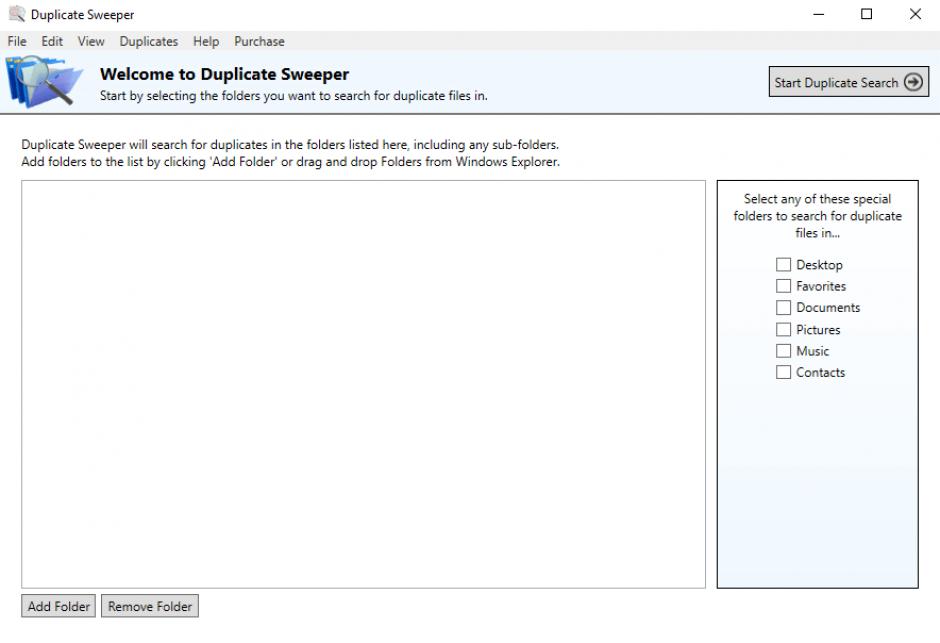This screenshot has height=643, width=940.
Task: Click the 'Select any of these special folders' text
Action: tap(817, 216)
